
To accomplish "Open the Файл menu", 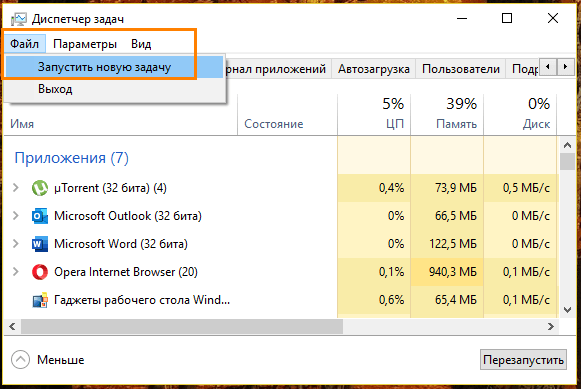I will coord(24,44).
